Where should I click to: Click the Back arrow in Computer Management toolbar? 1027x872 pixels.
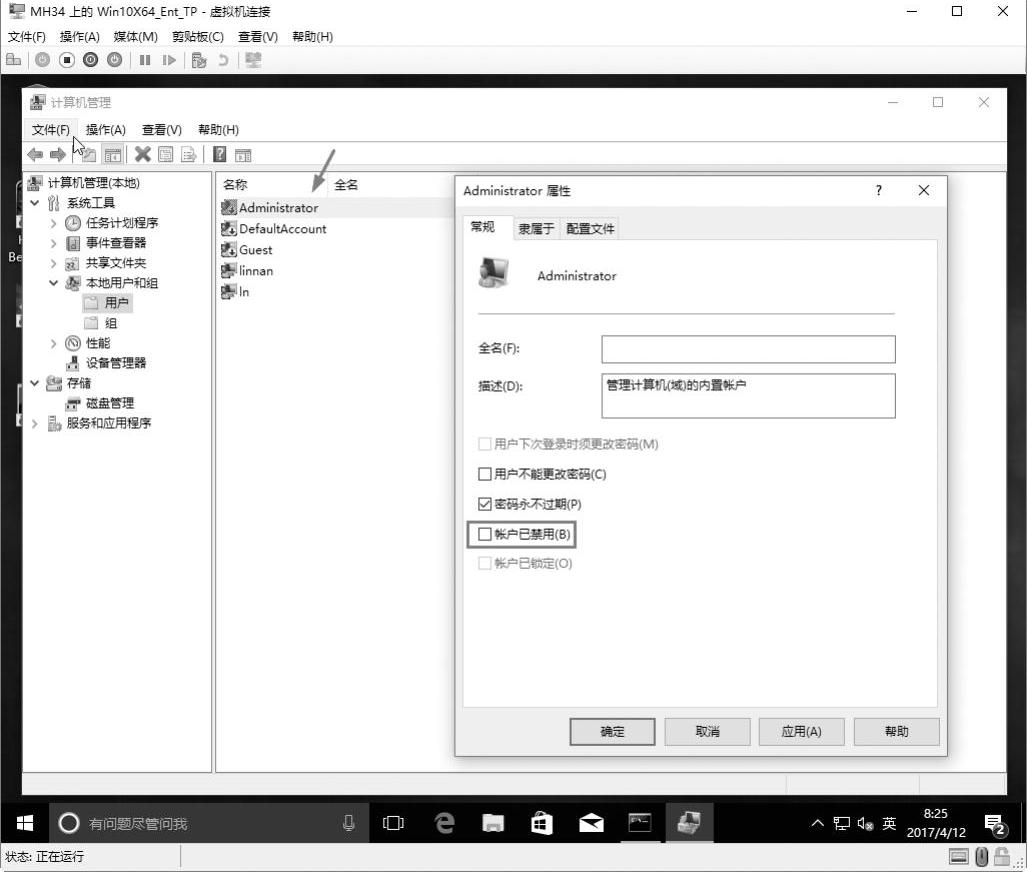[35, 155]
